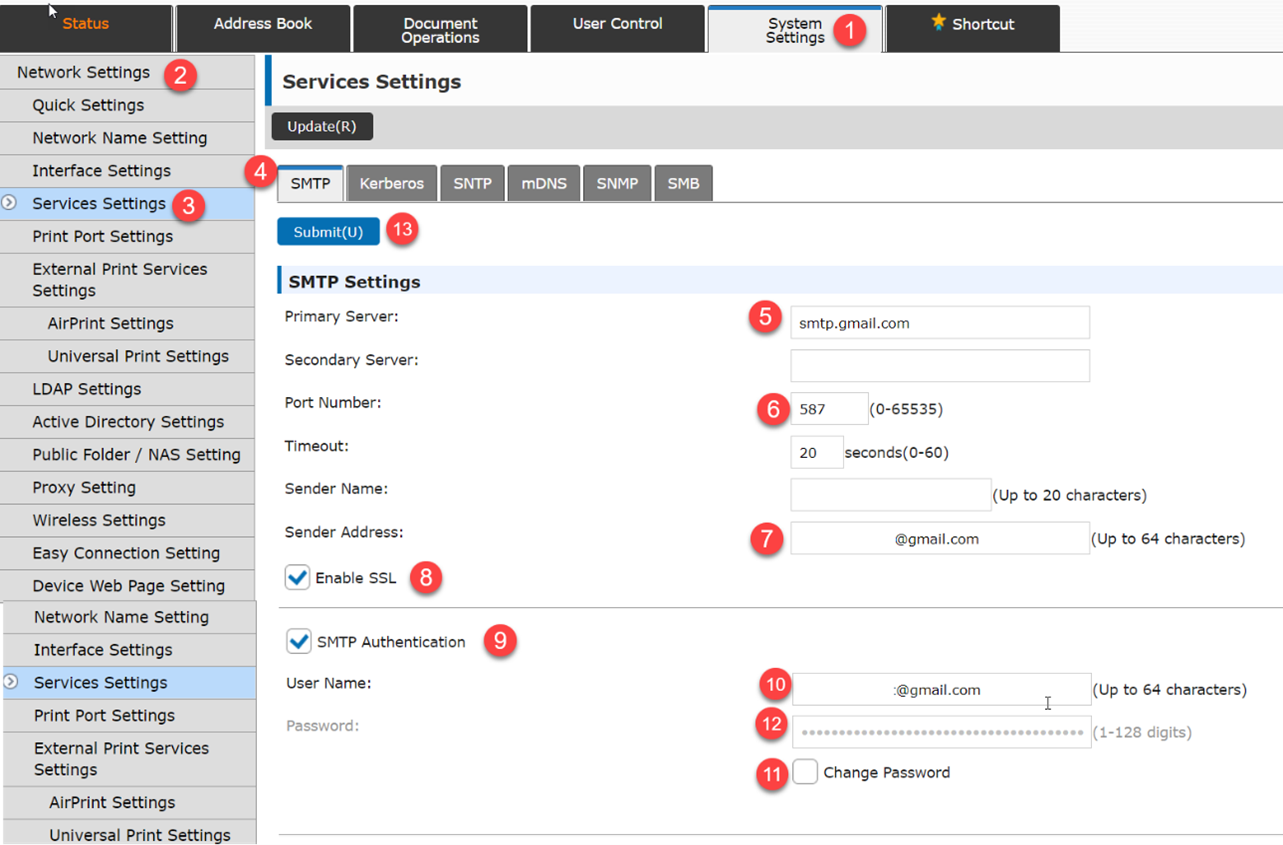Open Quick Settings in the sidebar
The width and height of the screenshot is (1283, 845).
coord(127,105)
